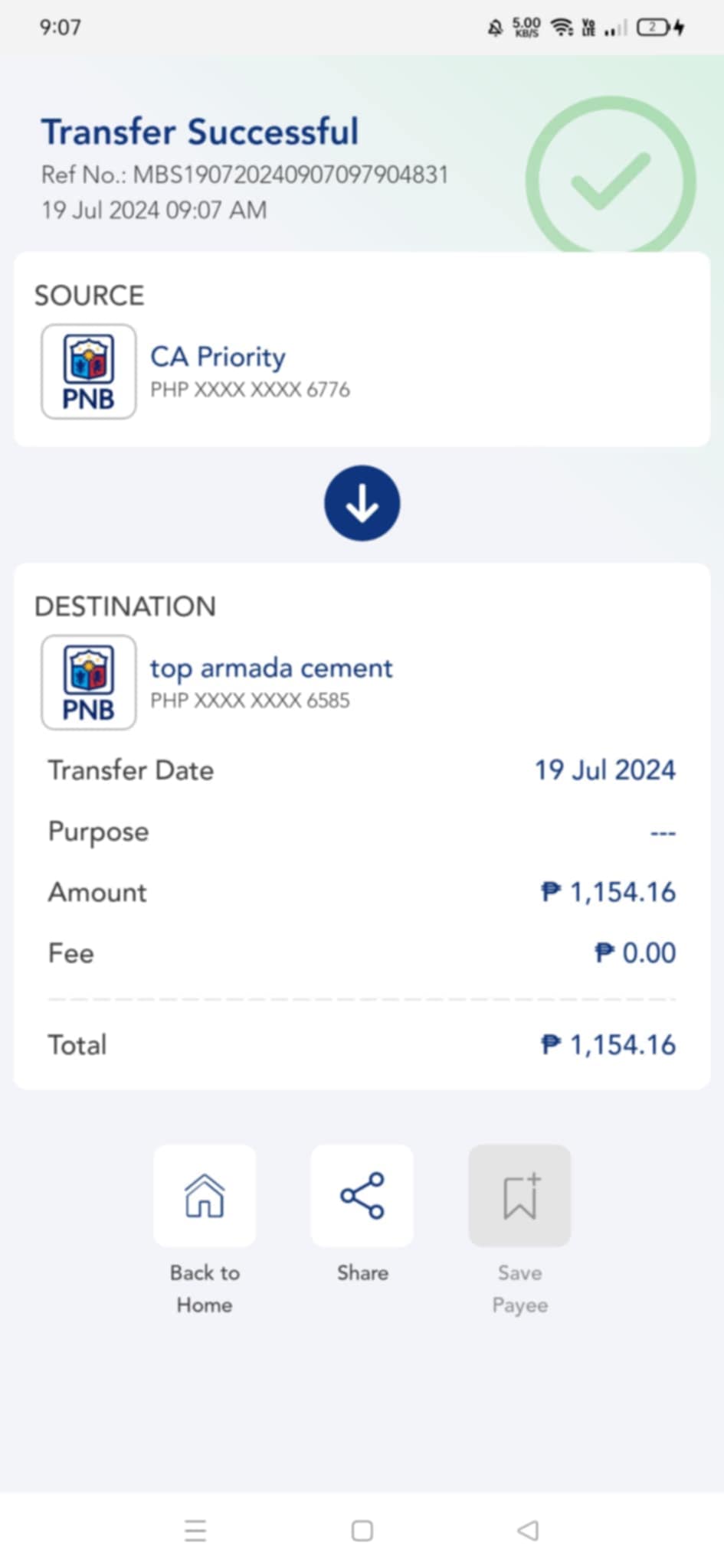Tap the Transfer Date value 19 Jul 2024

pyautogui.click(x=604, y=770)
